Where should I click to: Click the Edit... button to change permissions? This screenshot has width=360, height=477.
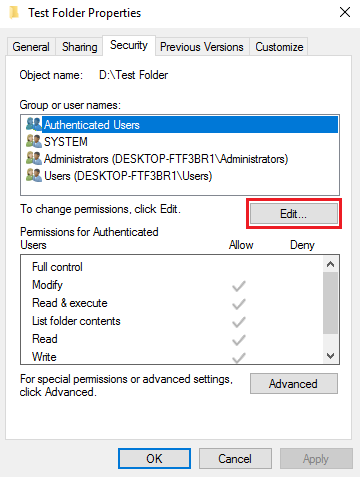(x=294, y=214)
